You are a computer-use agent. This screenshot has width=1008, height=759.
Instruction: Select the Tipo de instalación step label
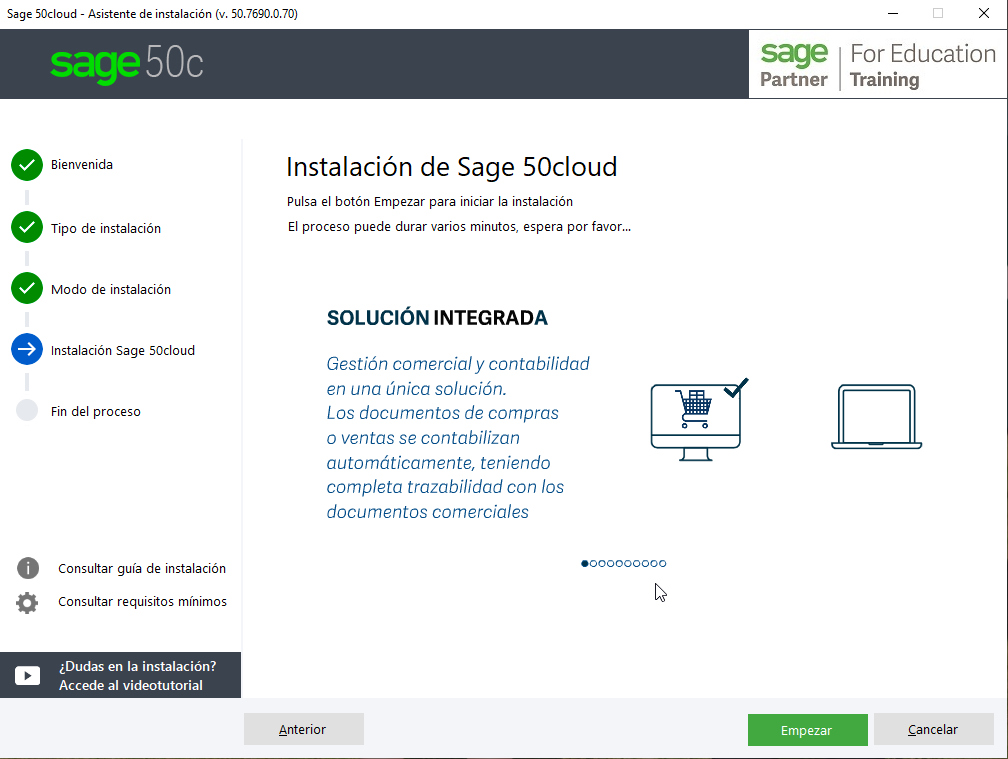tap(106, 228)
